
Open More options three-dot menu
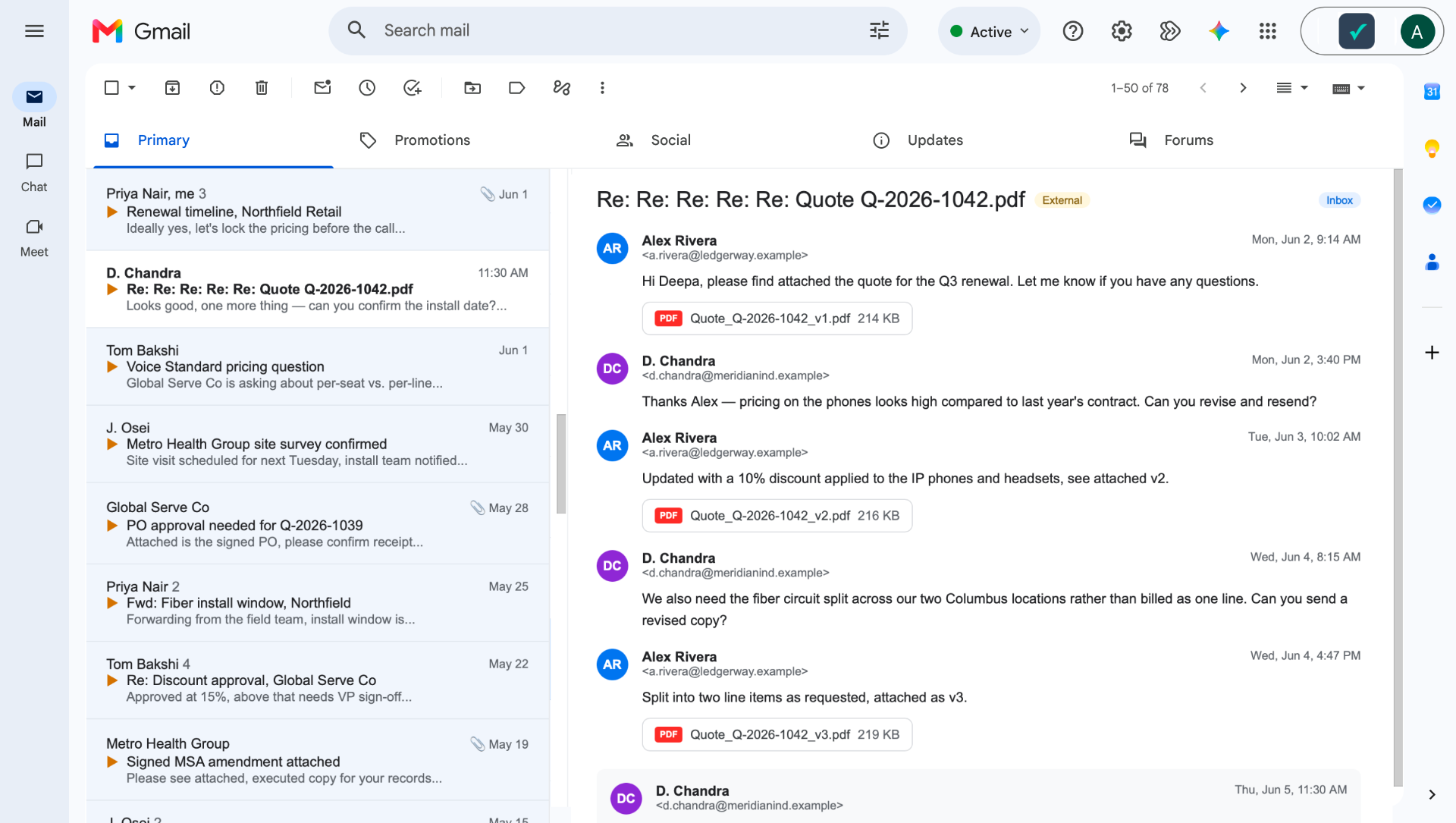pos(602,88)
